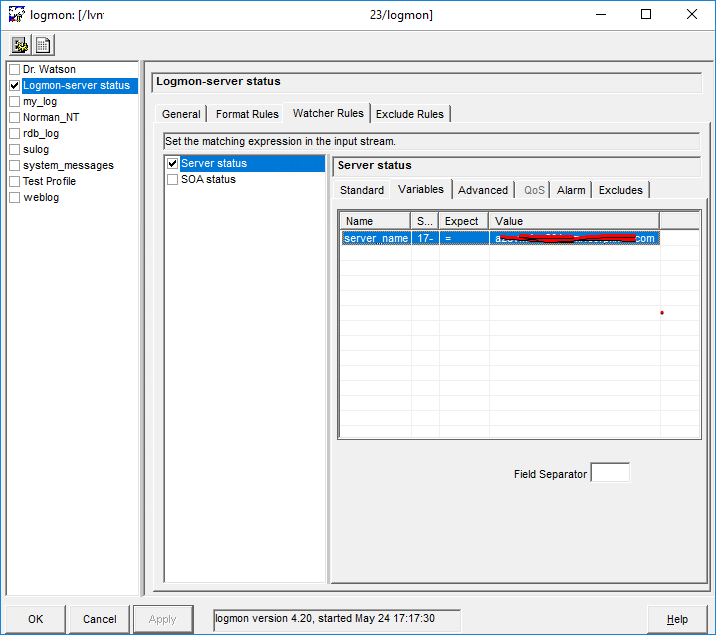Image resolution: width=716 pixels, height=635 pixels.
Task: Switch to the Exclude Rules tab
Action: pyautogui.click(x=409, y=114)
